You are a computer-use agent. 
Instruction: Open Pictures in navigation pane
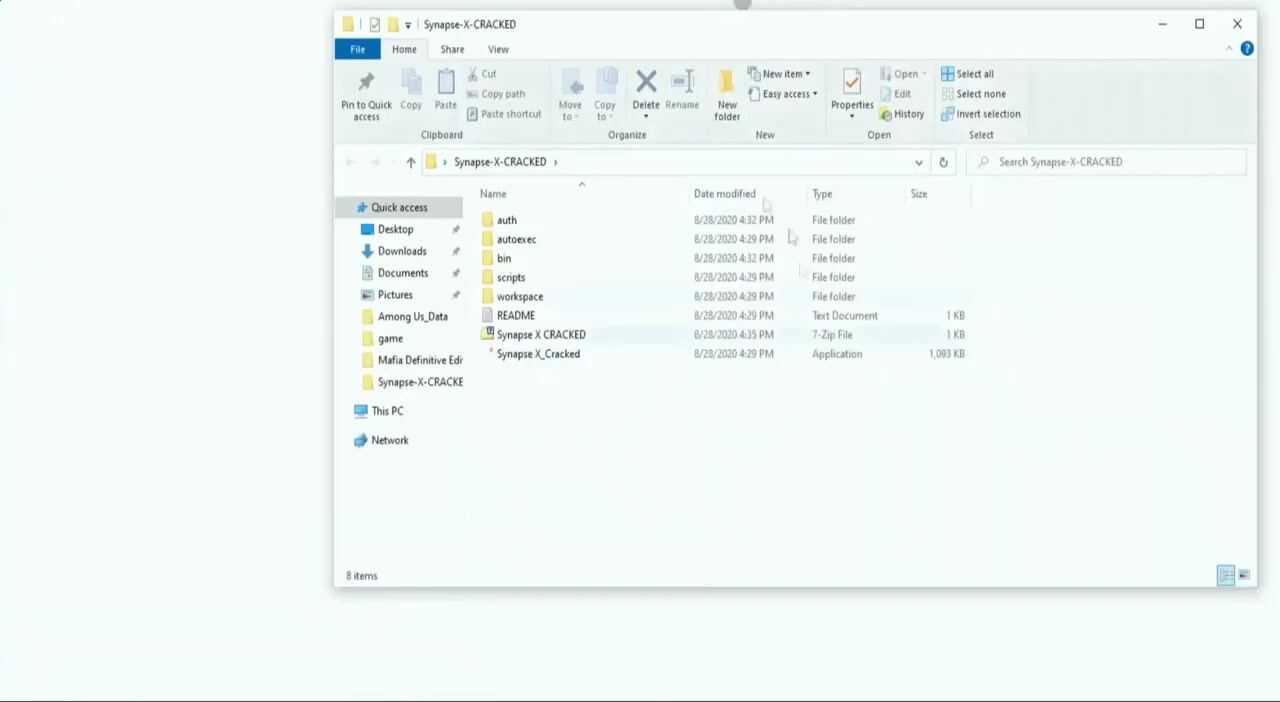(x=395, y=295)
